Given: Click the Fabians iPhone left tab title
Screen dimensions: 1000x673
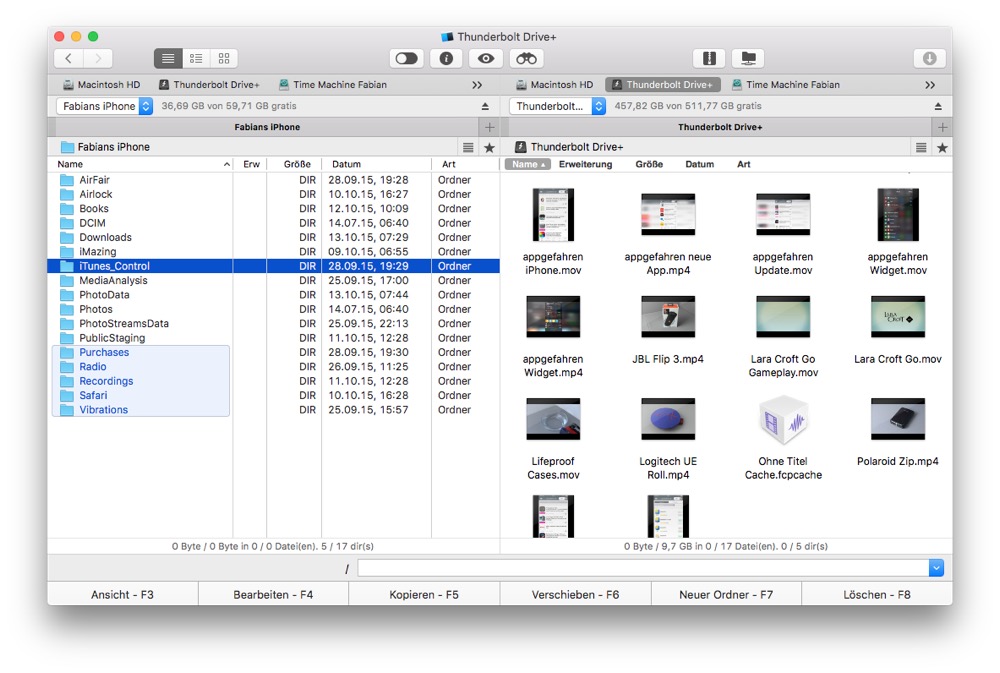Looking at the screenshot, I should pos(267,127).
